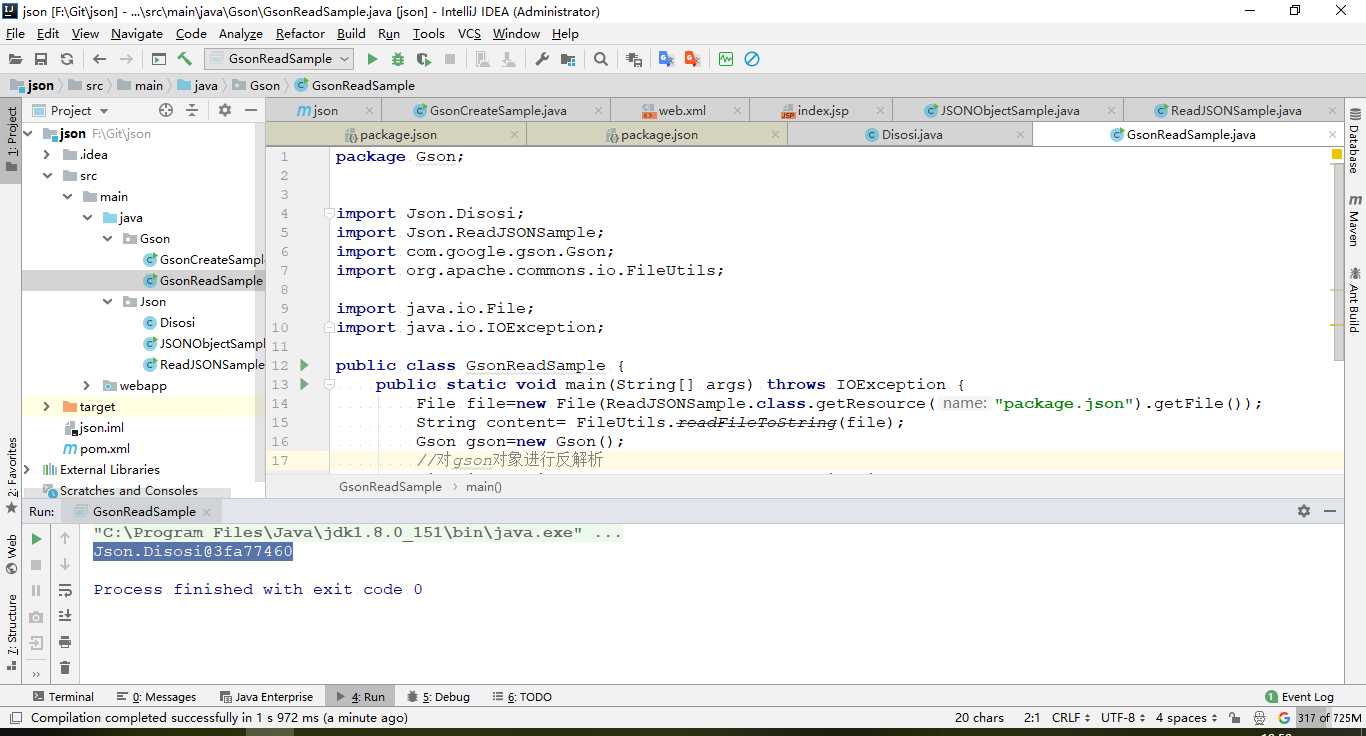The height and width of the screenshot is (736, 1366).
Task: Open the run configuration dropdown GsonReadSample
Action: [x=279, y=59]
